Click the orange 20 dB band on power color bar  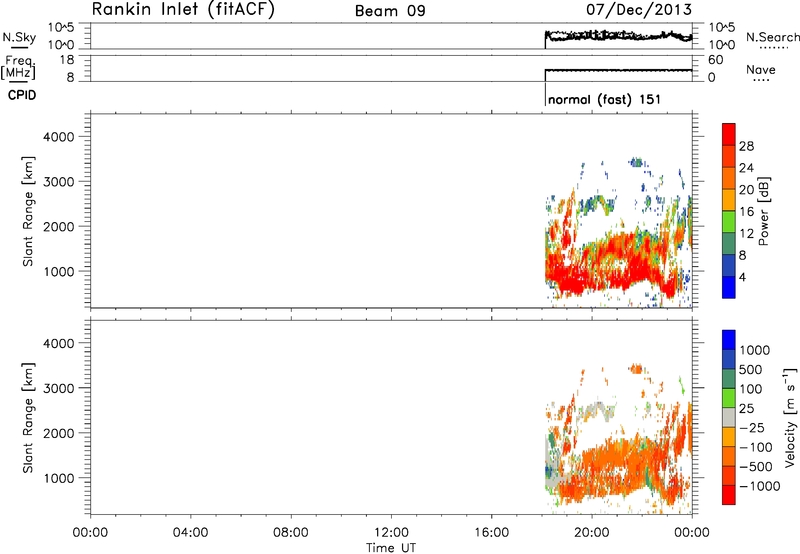(729, 179)
